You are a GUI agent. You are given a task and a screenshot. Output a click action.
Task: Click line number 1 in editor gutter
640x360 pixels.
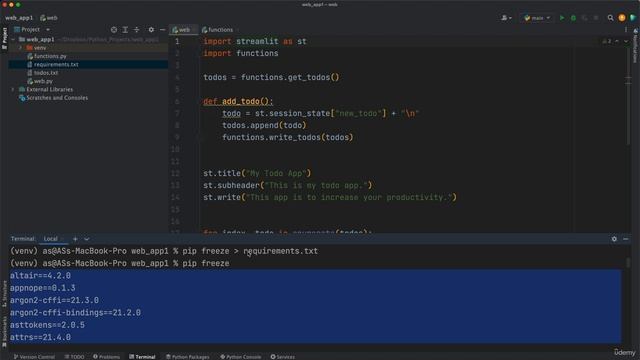pos(177,41)
